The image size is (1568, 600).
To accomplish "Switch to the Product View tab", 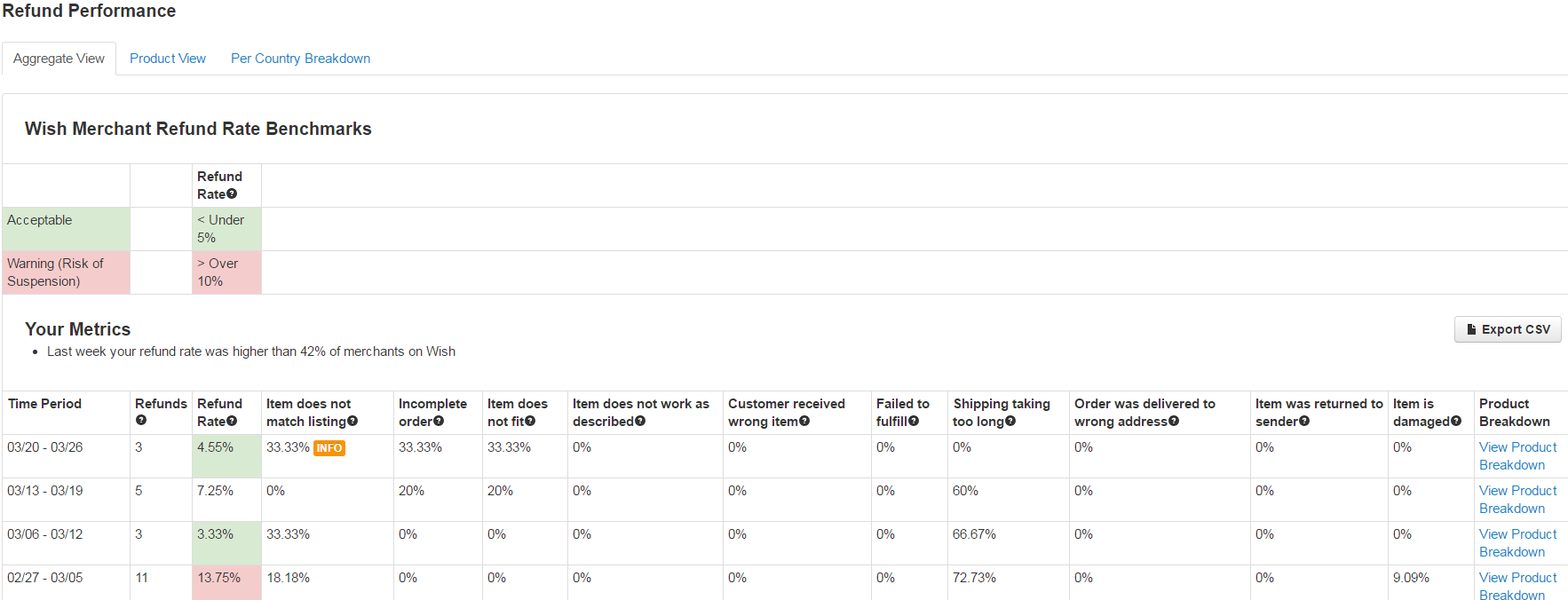I will [x=168, y=59].
